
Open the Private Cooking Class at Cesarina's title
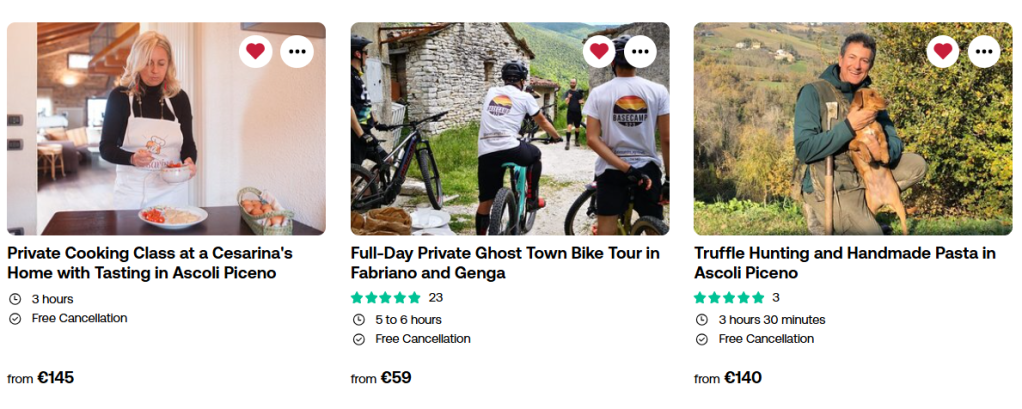149,263
